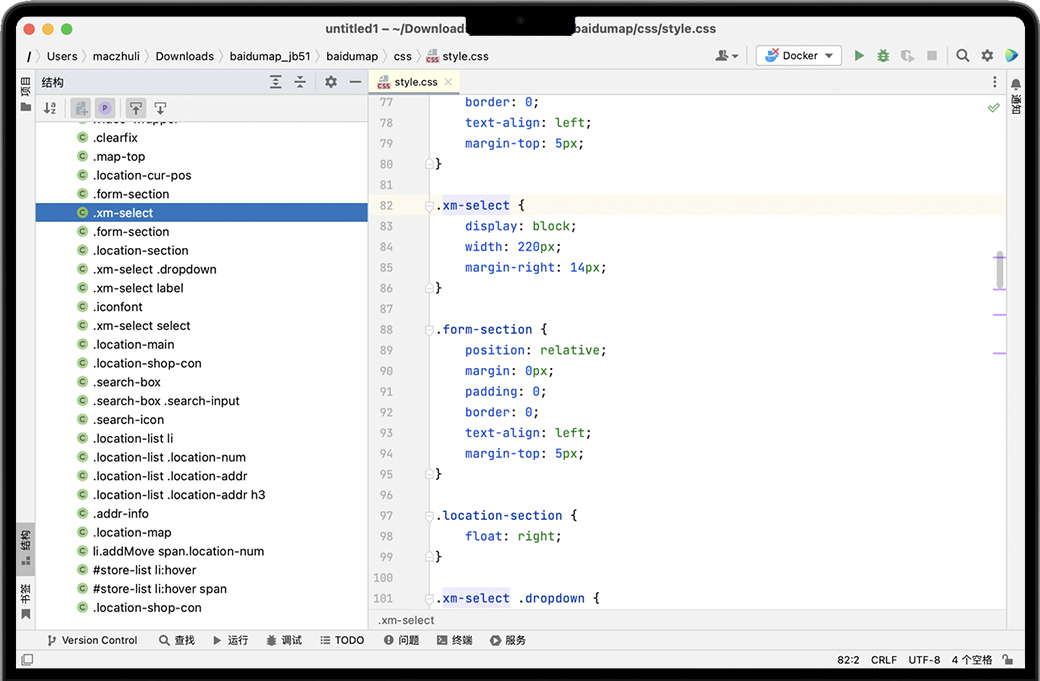Expand all nodes in structure panel
The width and height of the screenshot is (1040, 681).
click(276, 82)
